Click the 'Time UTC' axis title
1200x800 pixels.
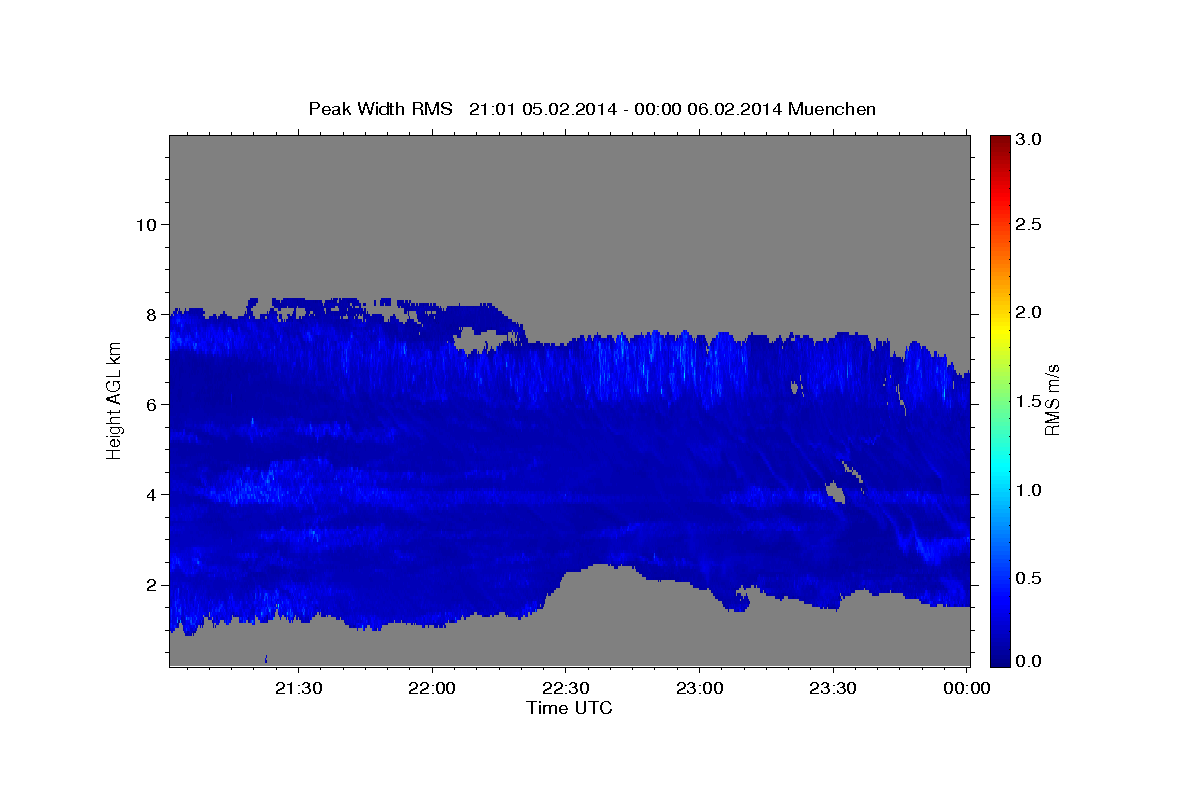pos(569,708)
